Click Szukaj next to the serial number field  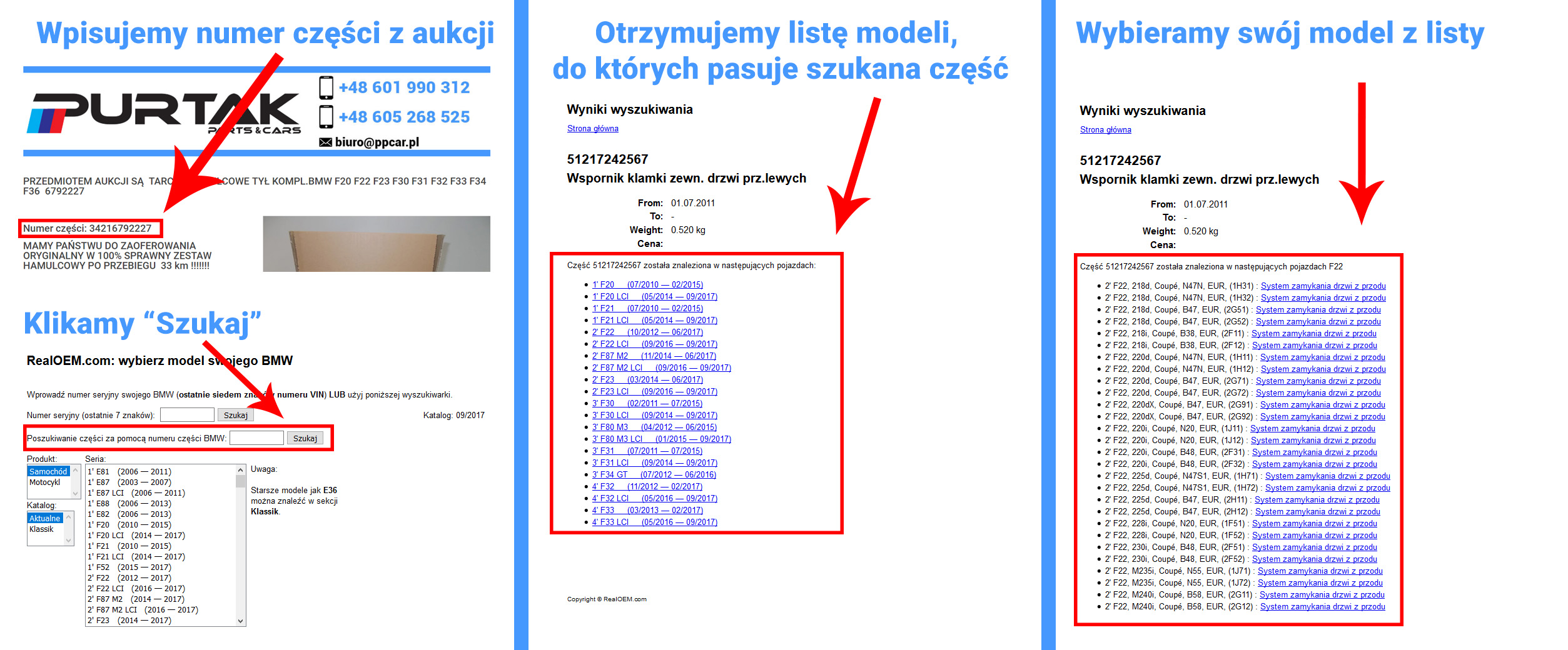click(x=235, y=415)
